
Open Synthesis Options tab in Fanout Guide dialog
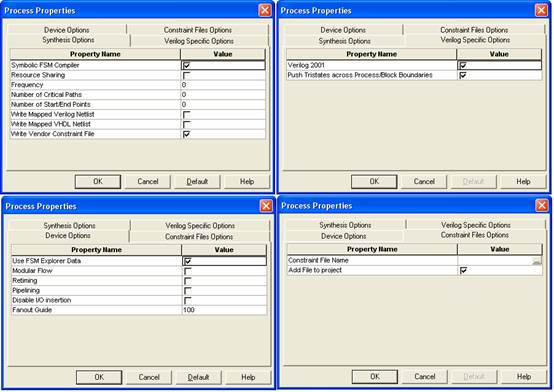click(x=69, y=226)
